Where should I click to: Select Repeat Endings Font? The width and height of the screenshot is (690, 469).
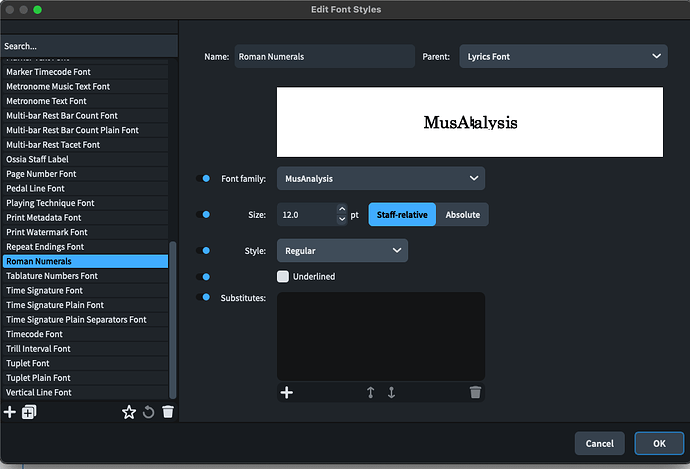(85, 246)
